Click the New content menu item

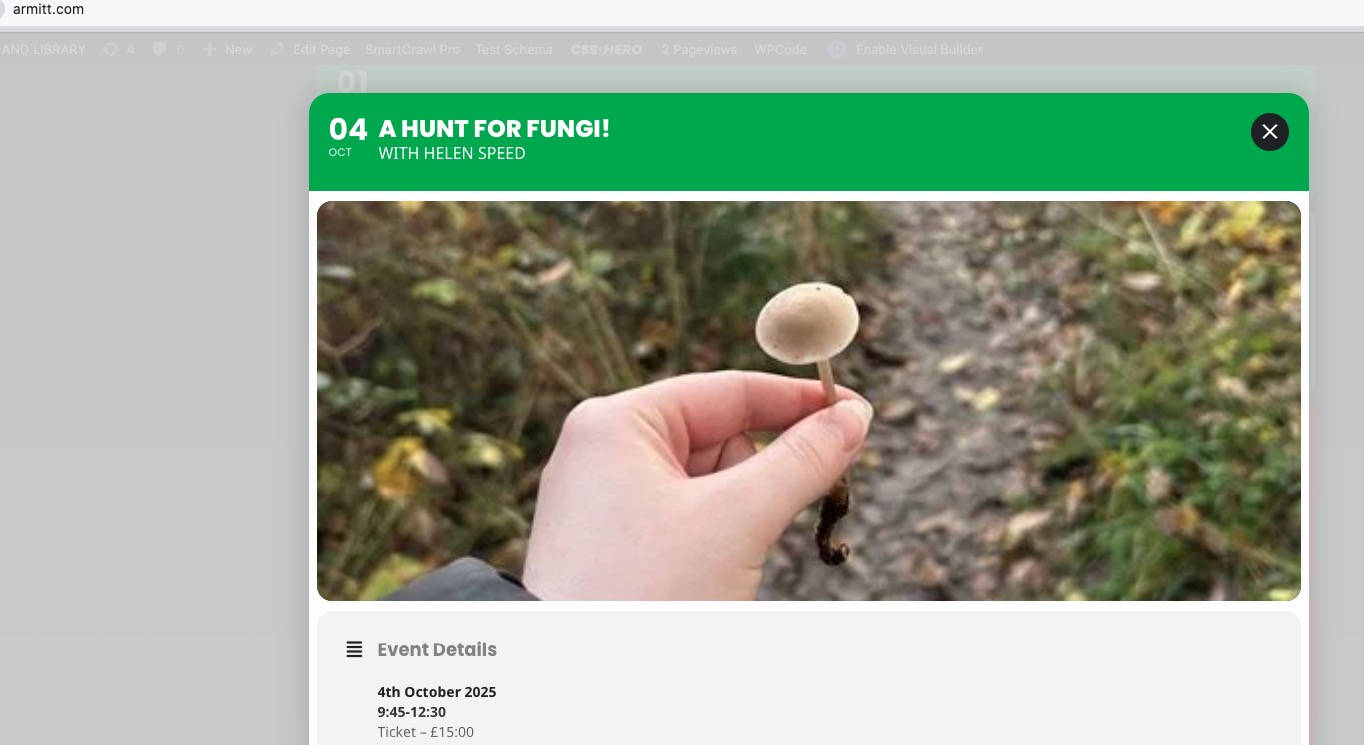point(238,49)
